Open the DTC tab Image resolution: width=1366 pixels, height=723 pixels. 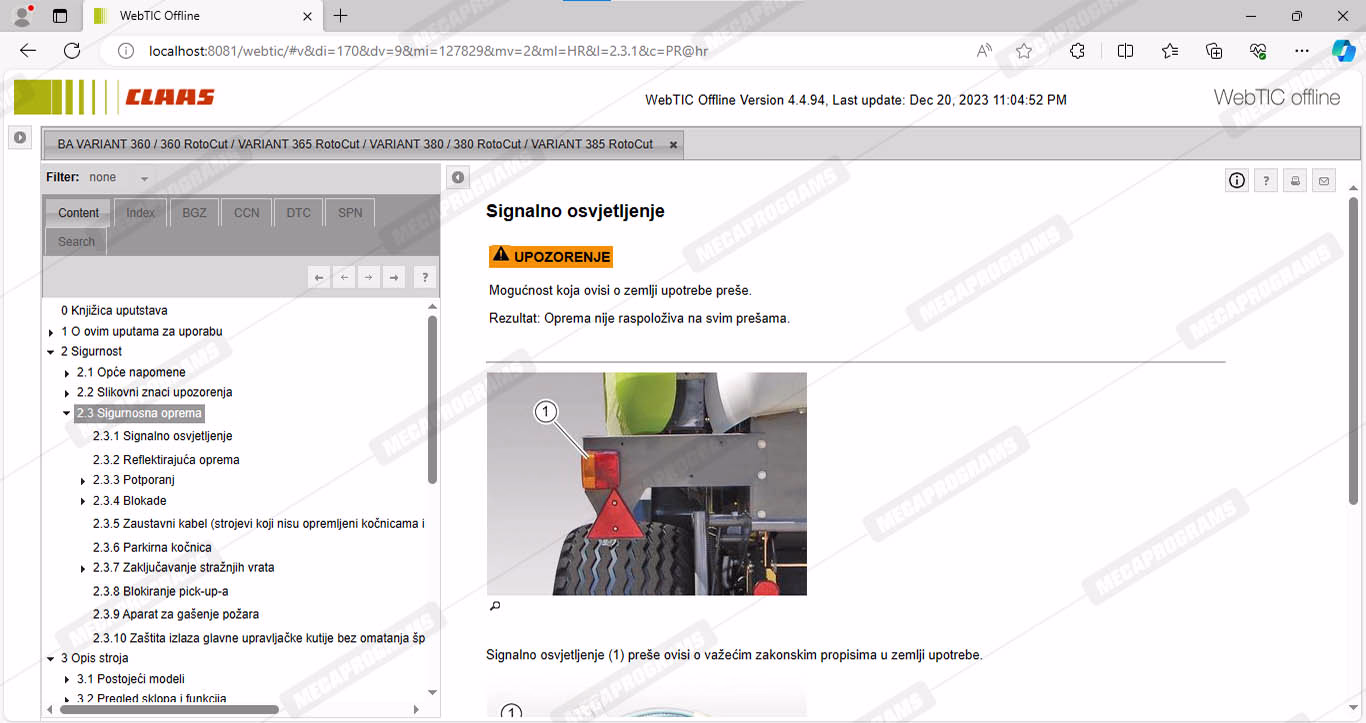298,213
